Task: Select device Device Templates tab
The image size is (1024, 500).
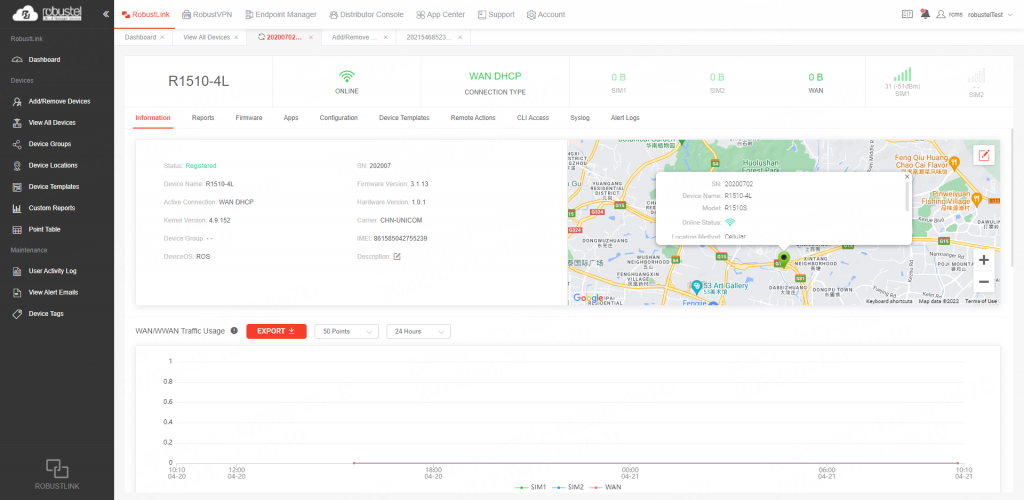Action: coord(404,118)
